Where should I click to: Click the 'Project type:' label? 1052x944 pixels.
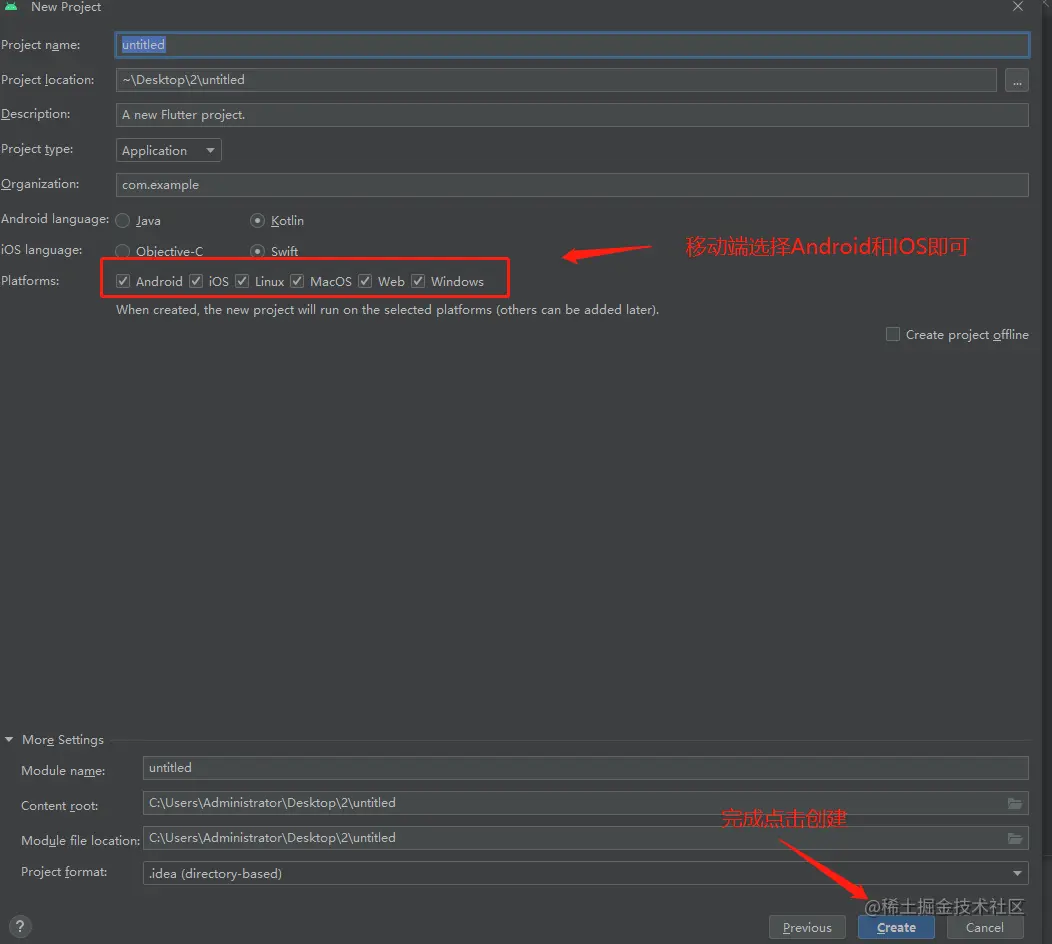click(x=37, y=149)
